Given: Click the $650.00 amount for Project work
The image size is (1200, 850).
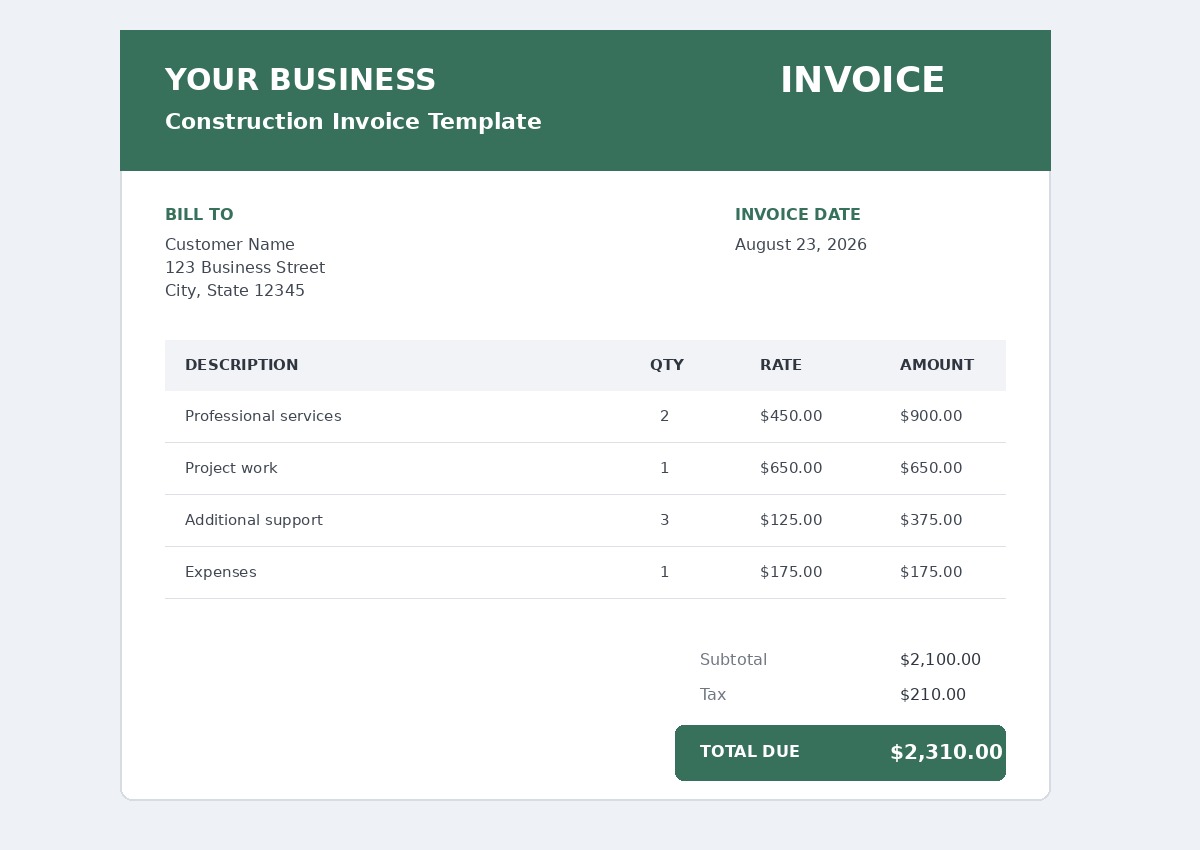Looking at the screenshot, I should 931,468.
